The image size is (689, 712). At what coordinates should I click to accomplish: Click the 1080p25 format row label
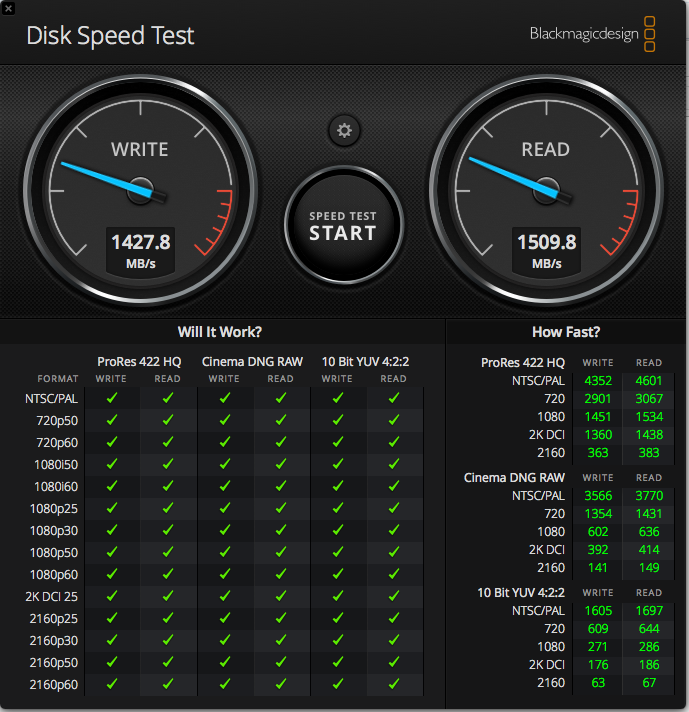click(x=54, y=509)
